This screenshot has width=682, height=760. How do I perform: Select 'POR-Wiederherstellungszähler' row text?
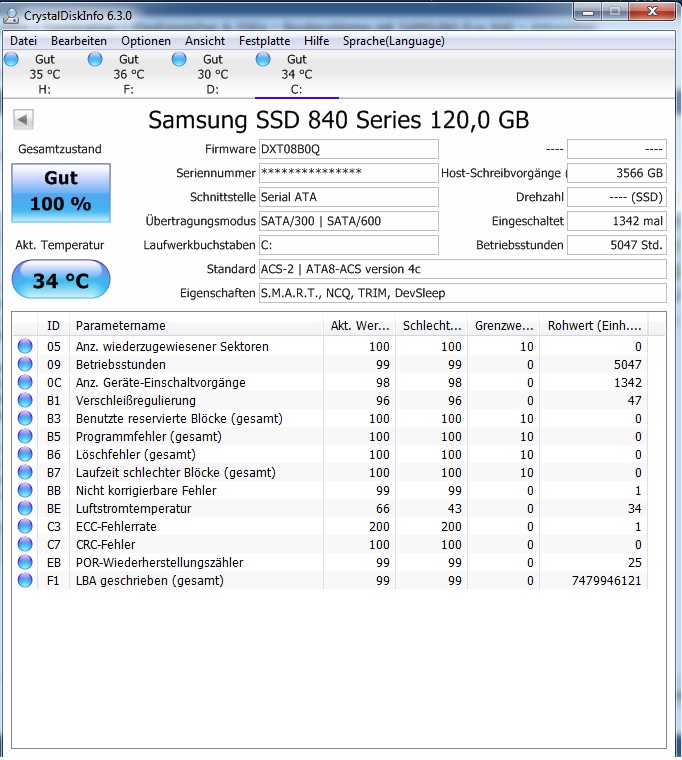[159, 562]
